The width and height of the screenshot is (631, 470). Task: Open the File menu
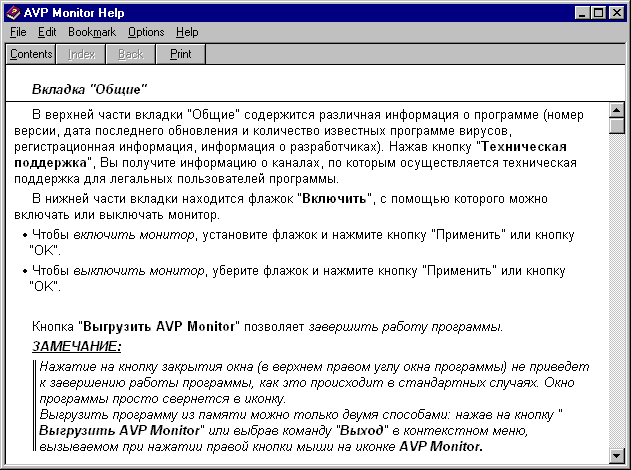[x=18, y=32]
